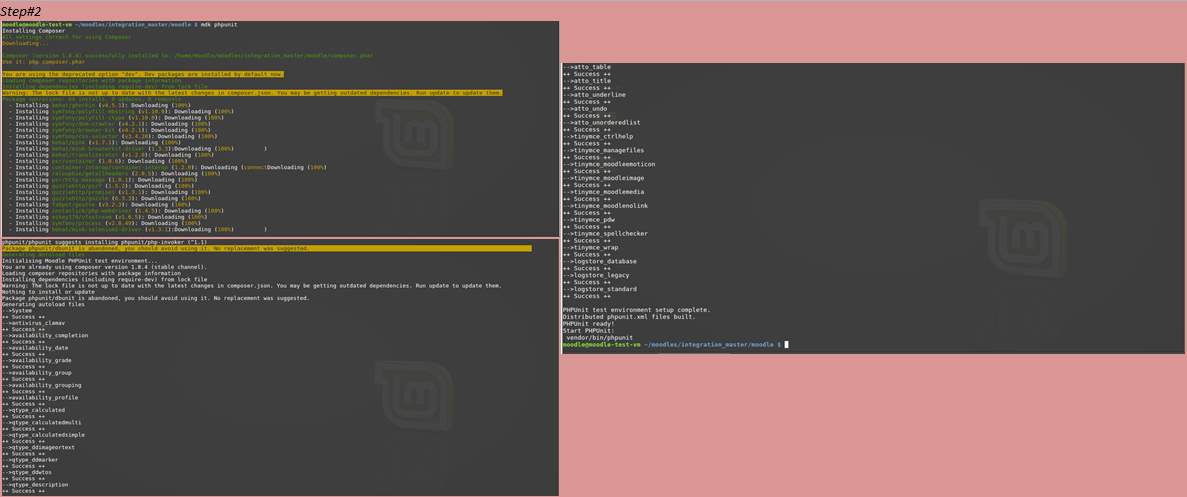The image size is (1187, 497).
Task: Click the '-->atto_unorderedlist' line
Action: [x=603, y=123]
